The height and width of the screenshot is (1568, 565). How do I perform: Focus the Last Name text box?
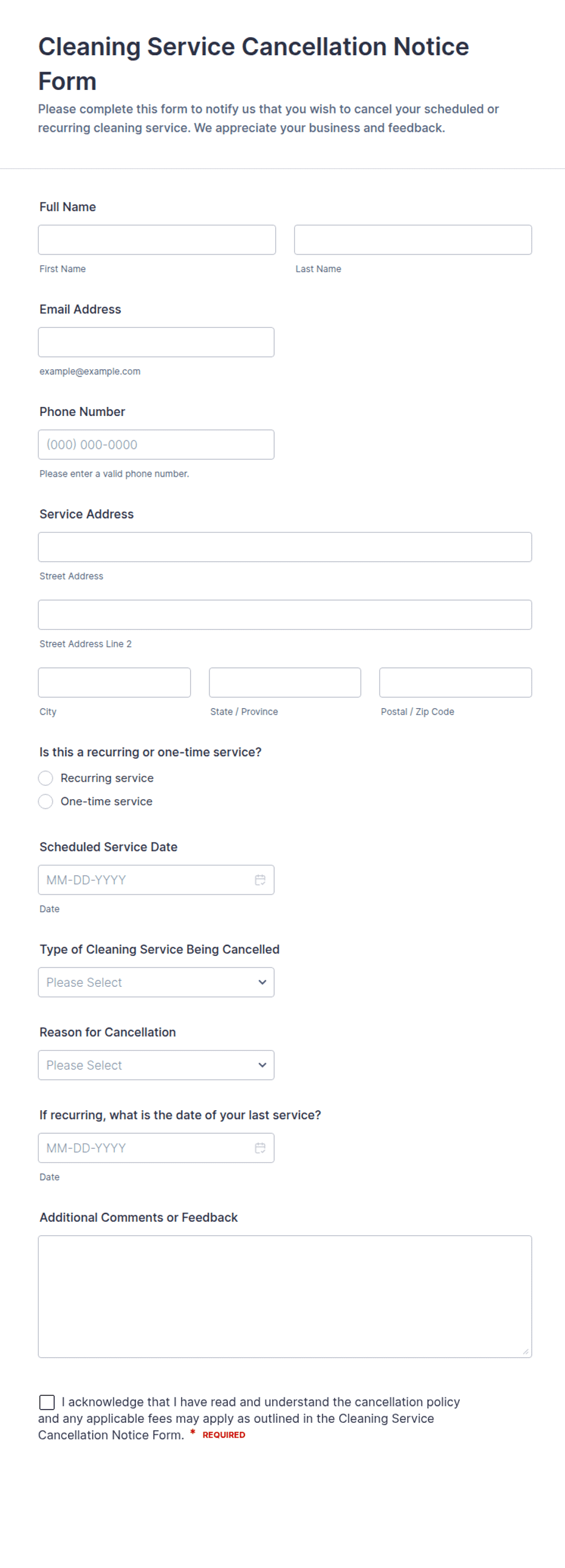413,240
